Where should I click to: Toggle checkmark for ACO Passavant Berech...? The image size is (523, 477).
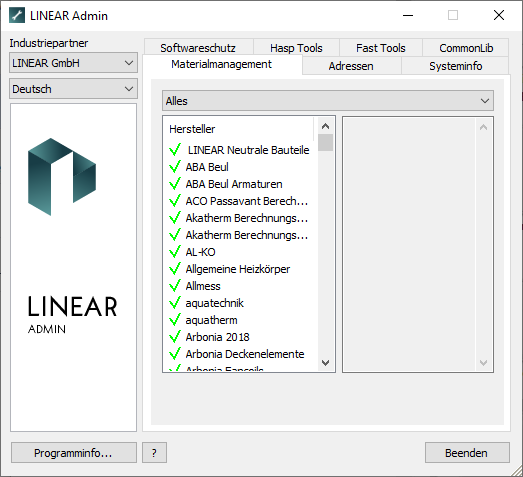point(175,201)
